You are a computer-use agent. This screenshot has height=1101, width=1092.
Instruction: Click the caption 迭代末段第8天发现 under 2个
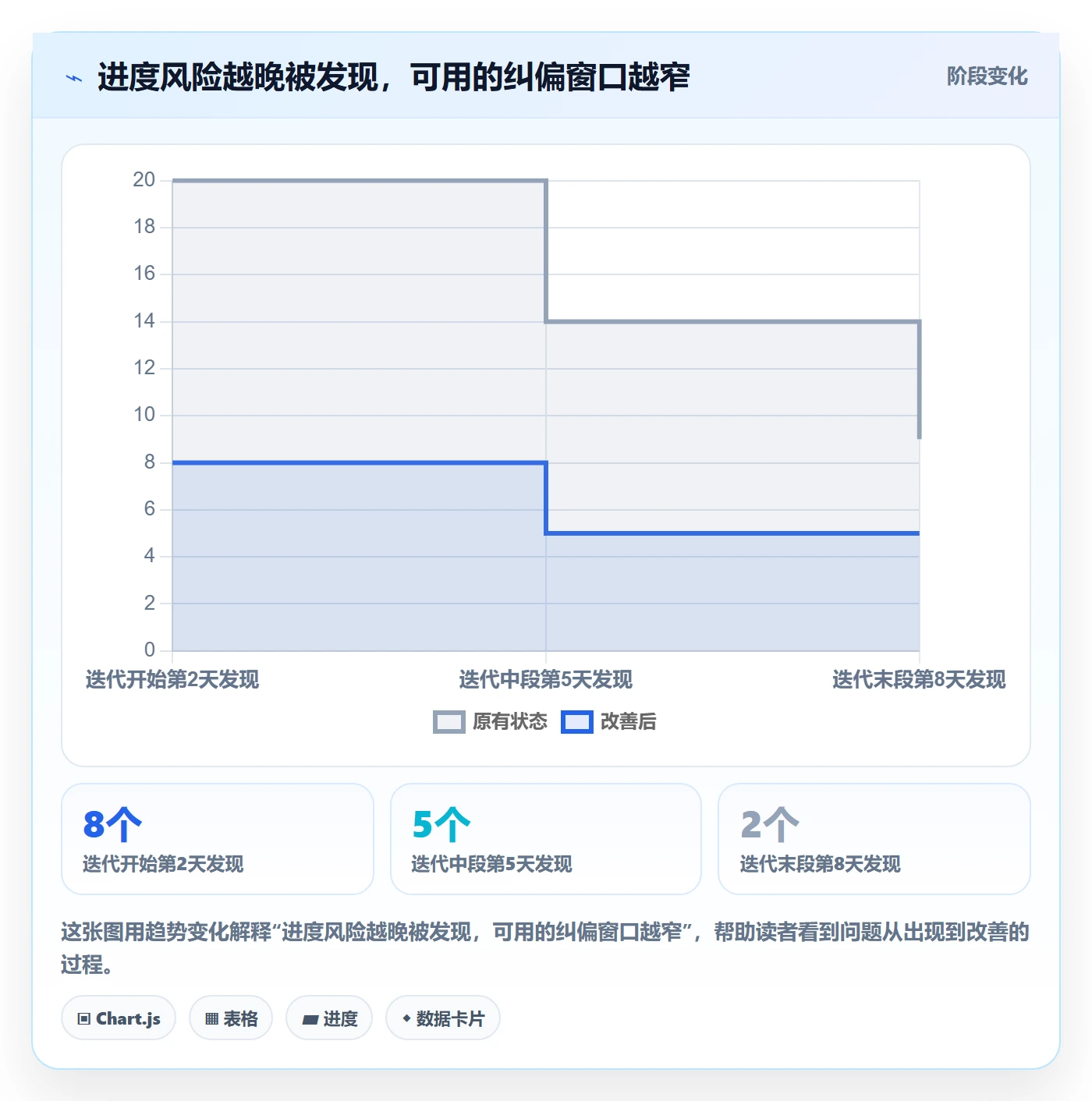pyautogui.click(x=821, y=864)
